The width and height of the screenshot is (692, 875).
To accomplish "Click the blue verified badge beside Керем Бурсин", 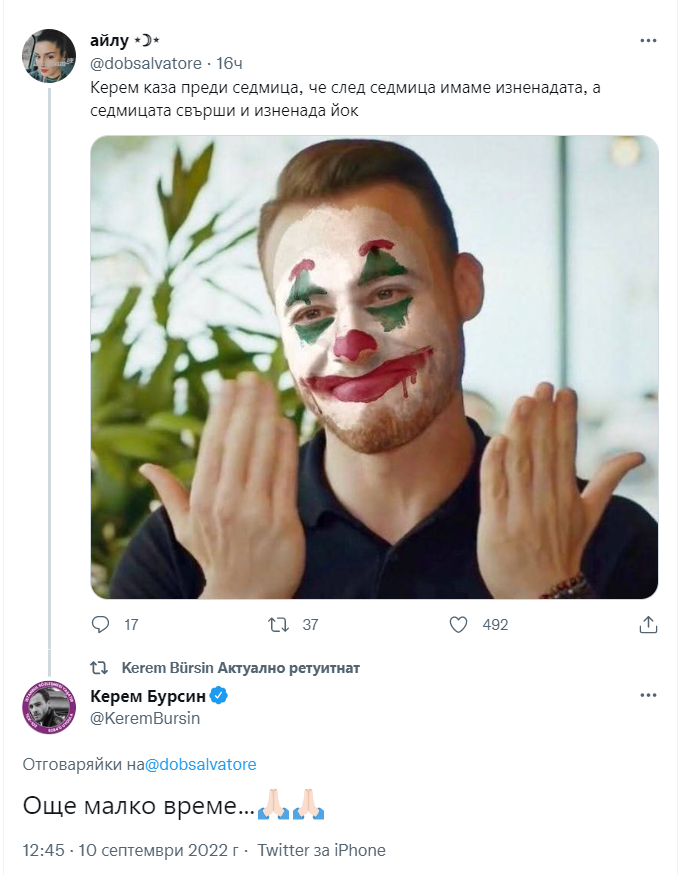I will click(217, 696).
